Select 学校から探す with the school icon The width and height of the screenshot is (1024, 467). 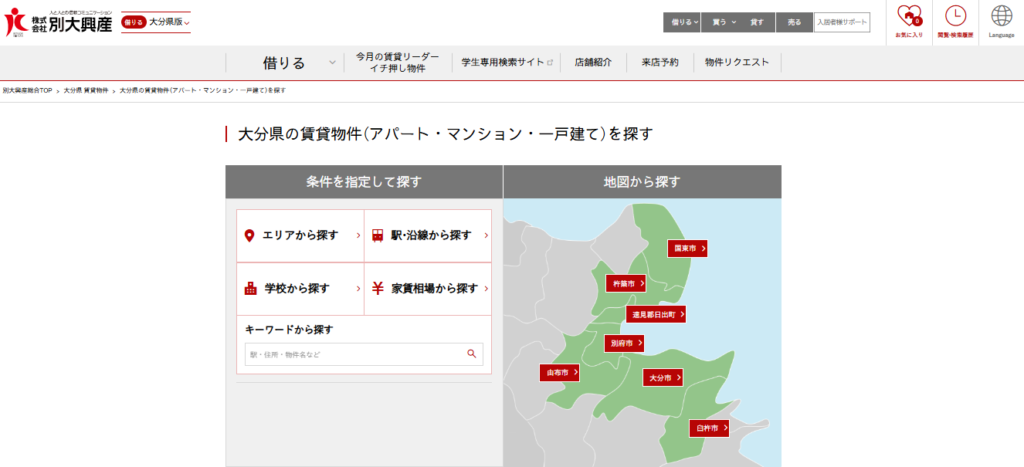coord(300,289)
